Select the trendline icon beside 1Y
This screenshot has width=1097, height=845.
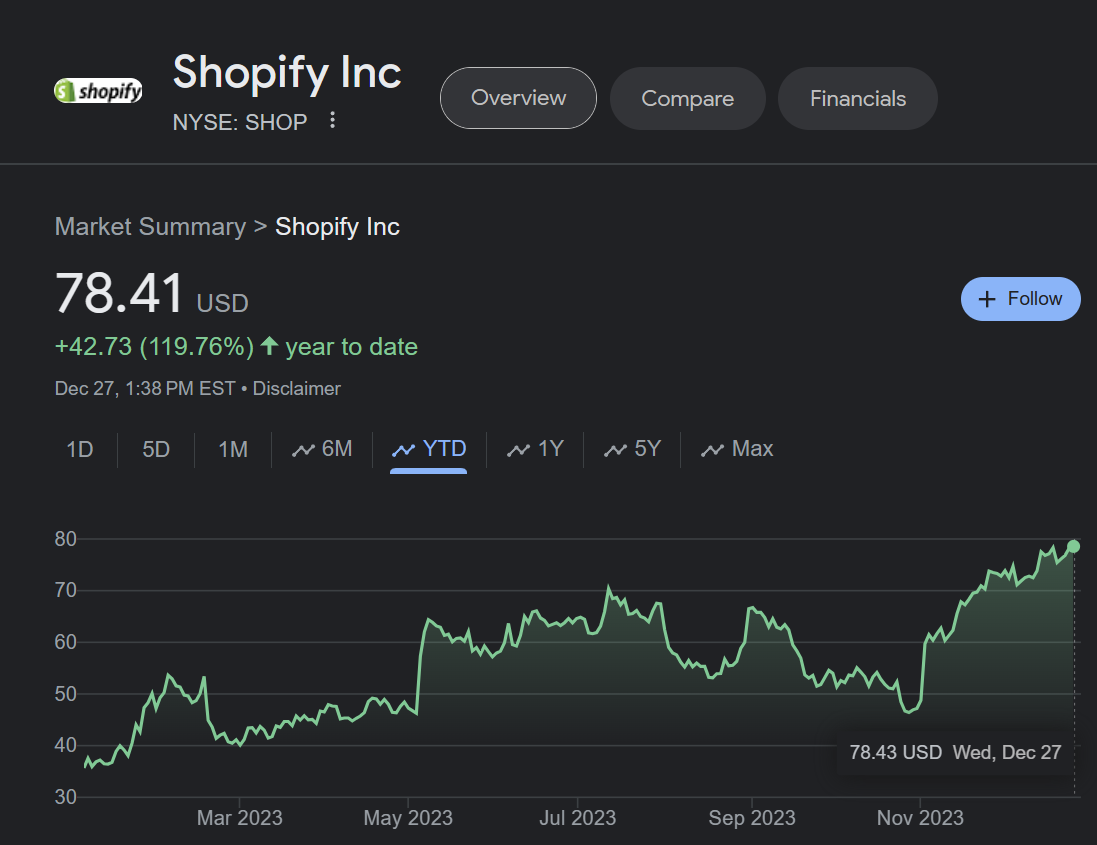tap(518, 449)
